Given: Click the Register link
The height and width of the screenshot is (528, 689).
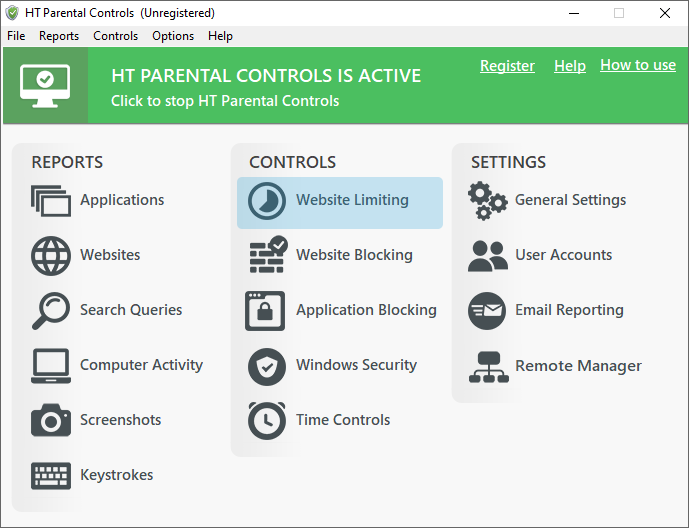Looking at the screenshot, I should point(507,66).
